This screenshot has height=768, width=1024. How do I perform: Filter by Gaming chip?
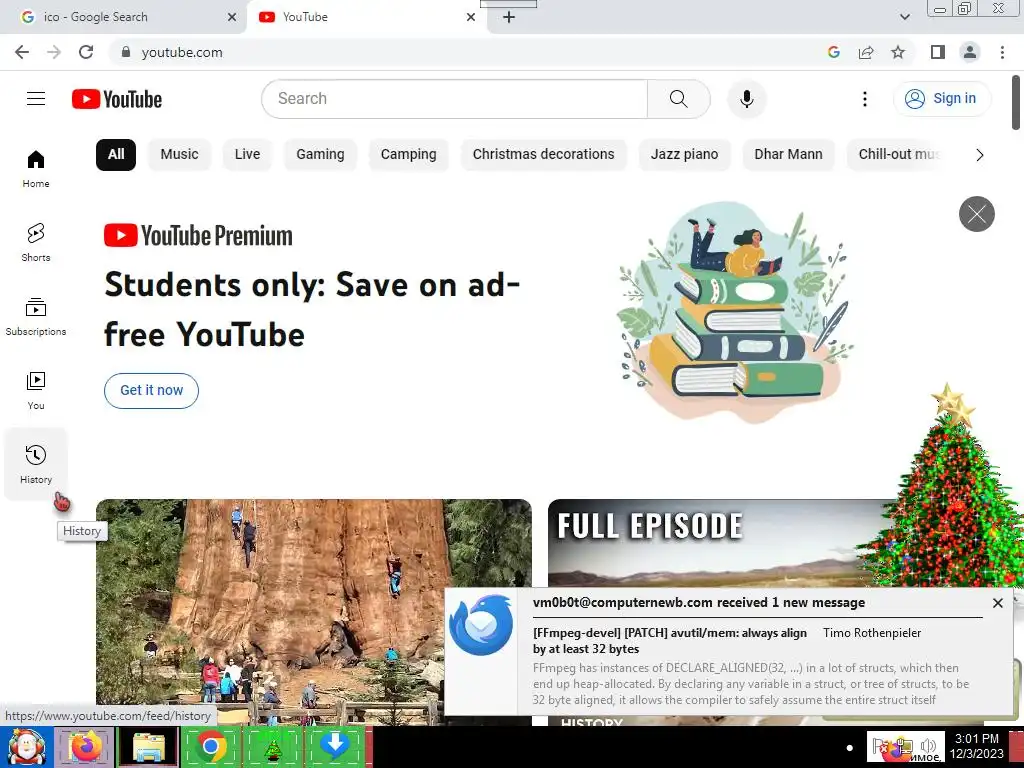(320, 155)
